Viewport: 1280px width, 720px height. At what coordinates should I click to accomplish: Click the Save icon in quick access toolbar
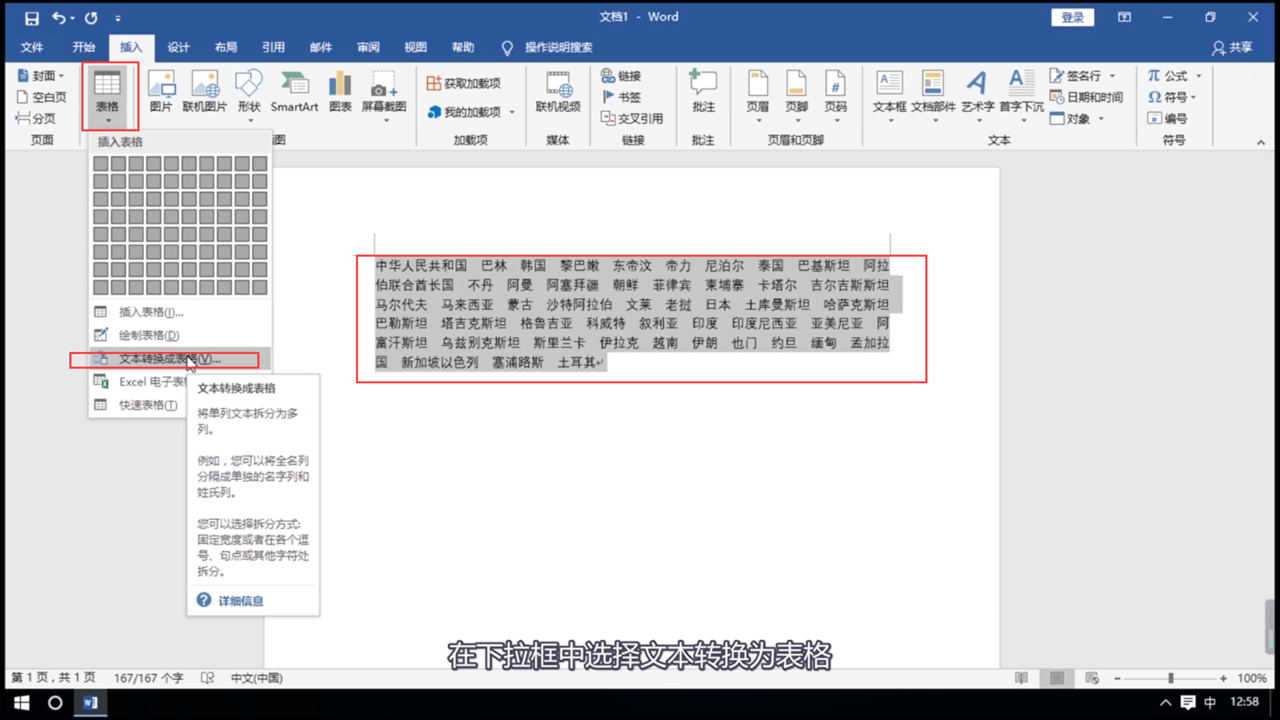(x=31, y=18)
